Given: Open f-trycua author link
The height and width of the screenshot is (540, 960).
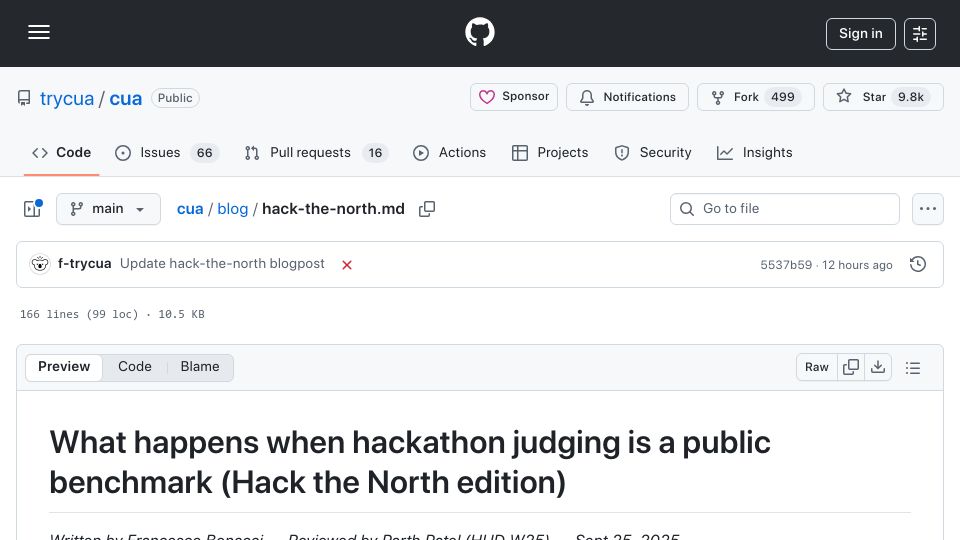Looking at the screenshot, I should (x=84, y=263).
